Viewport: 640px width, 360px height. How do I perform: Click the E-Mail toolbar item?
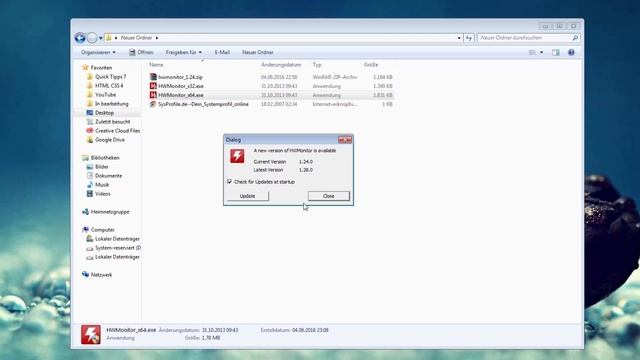click(x=222, y=52)
